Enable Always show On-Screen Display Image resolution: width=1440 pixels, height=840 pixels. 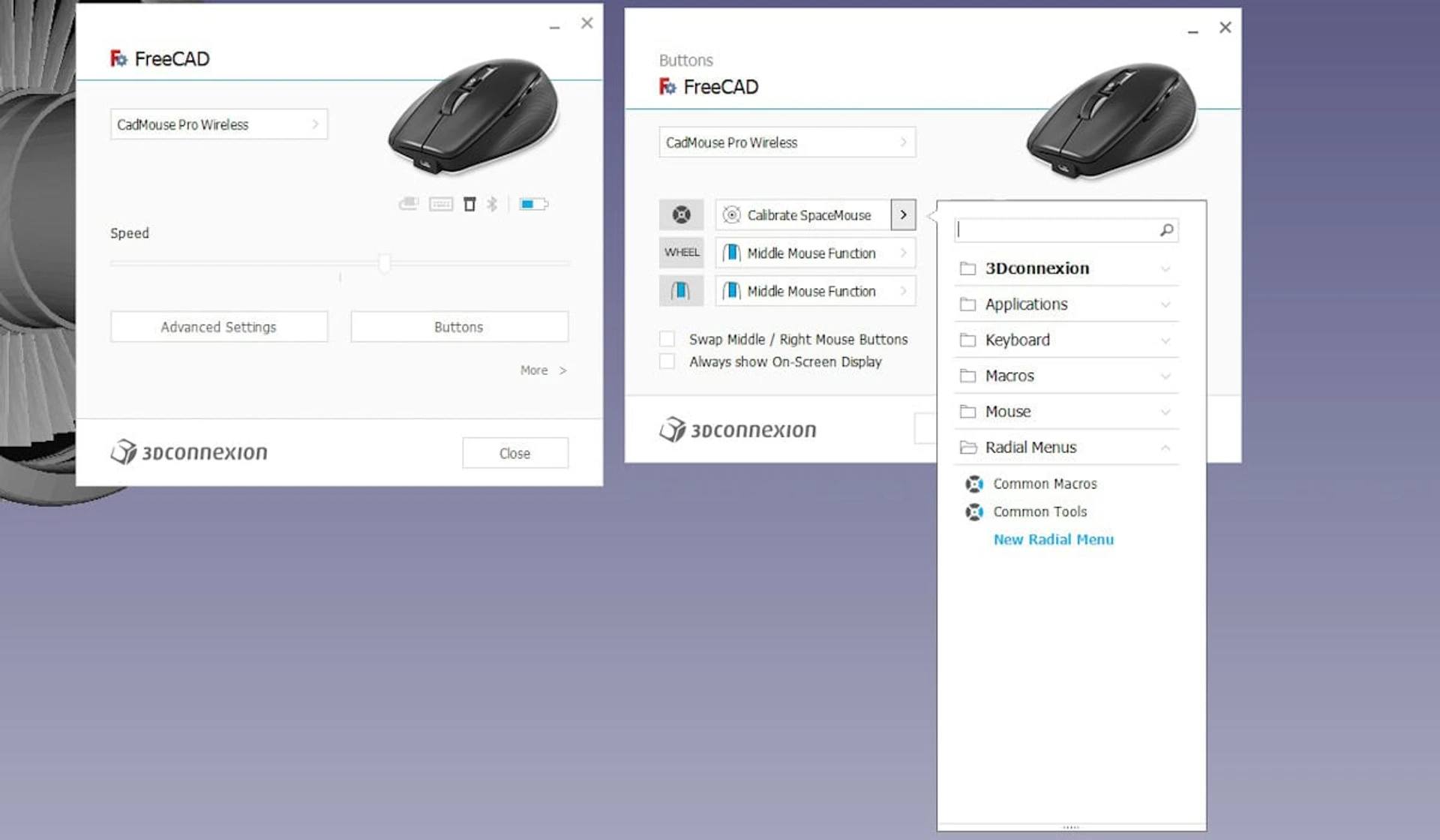667,361
